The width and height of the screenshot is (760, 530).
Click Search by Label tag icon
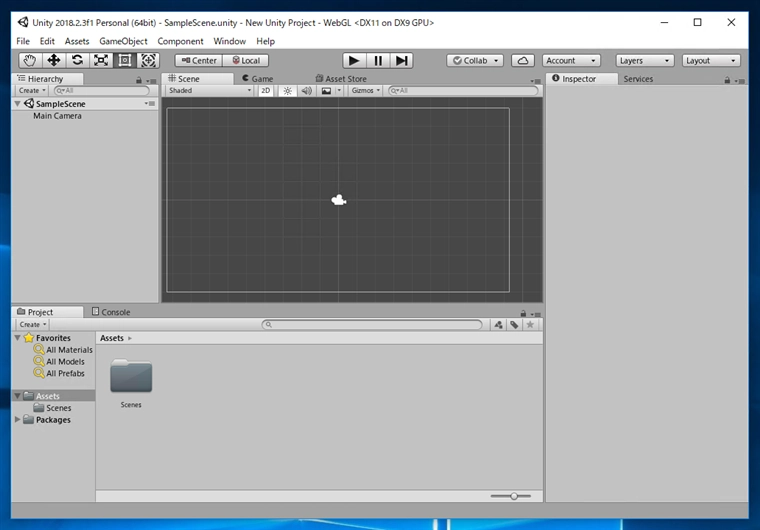[x=514, y=325]
